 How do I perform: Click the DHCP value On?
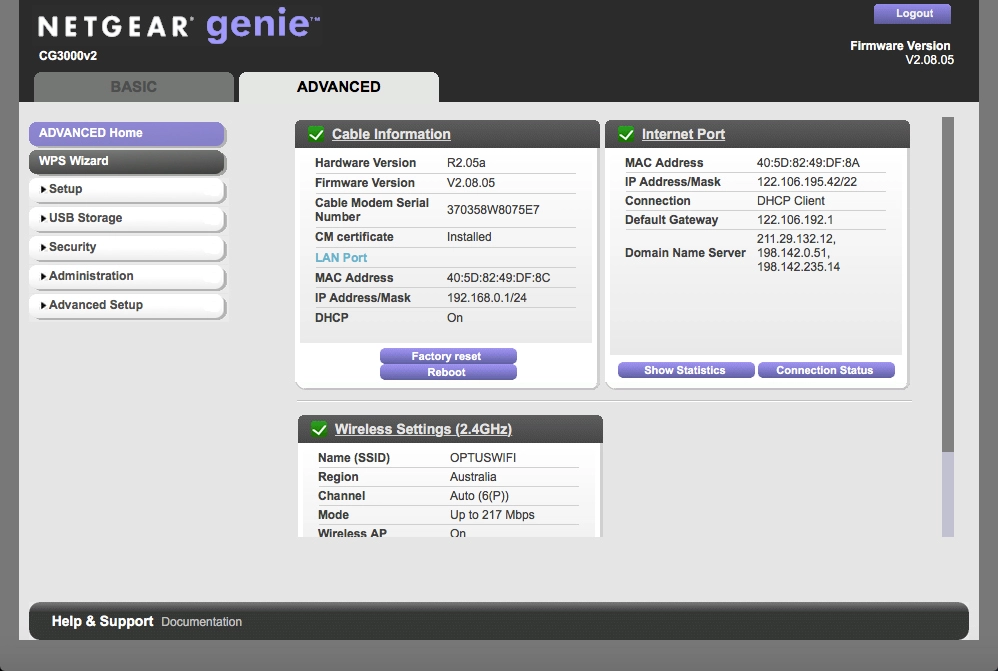coord(454,318)
